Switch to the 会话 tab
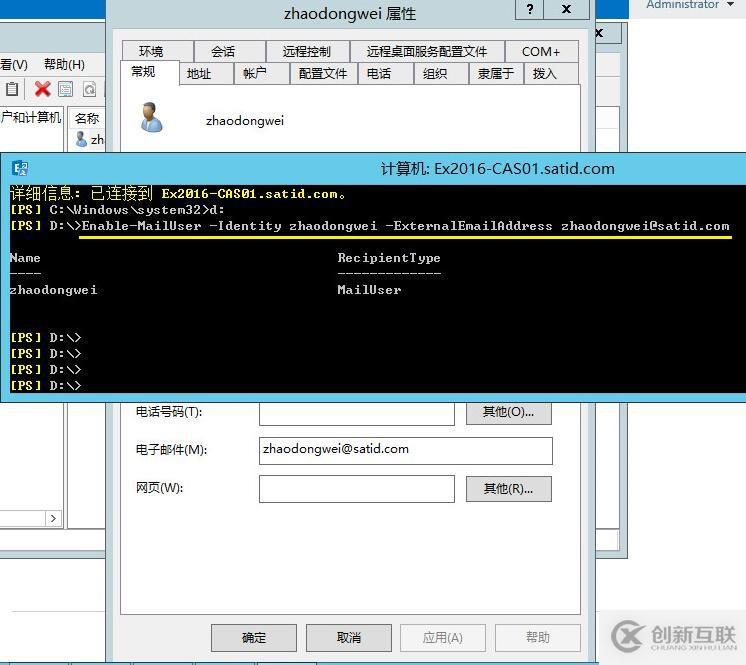This screenshot has height=665, width=746. pos(229,51)
